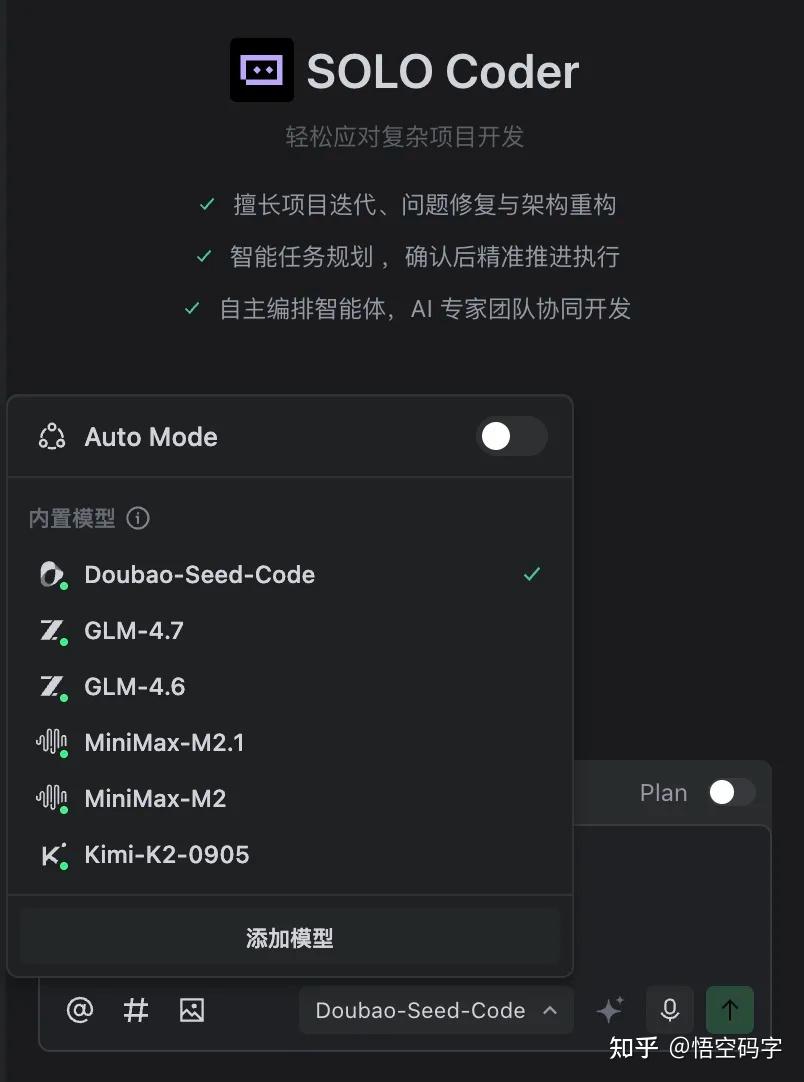Click the microphone voice input icon
Image resolution: width=804 pixels, height=1082 pixels.
click(x=670, y=1010)
